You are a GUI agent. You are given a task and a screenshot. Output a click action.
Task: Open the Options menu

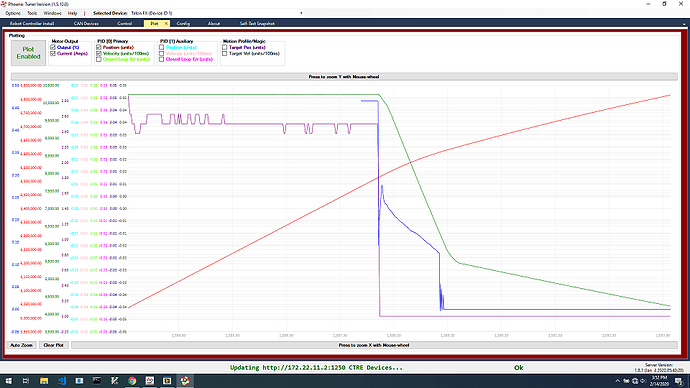point(13,13)
